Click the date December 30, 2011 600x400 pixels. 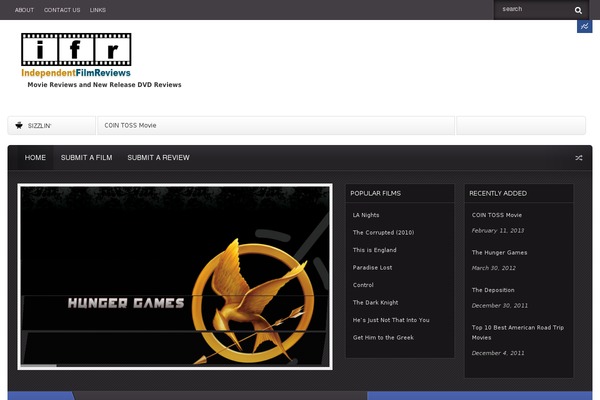(500, 305)
